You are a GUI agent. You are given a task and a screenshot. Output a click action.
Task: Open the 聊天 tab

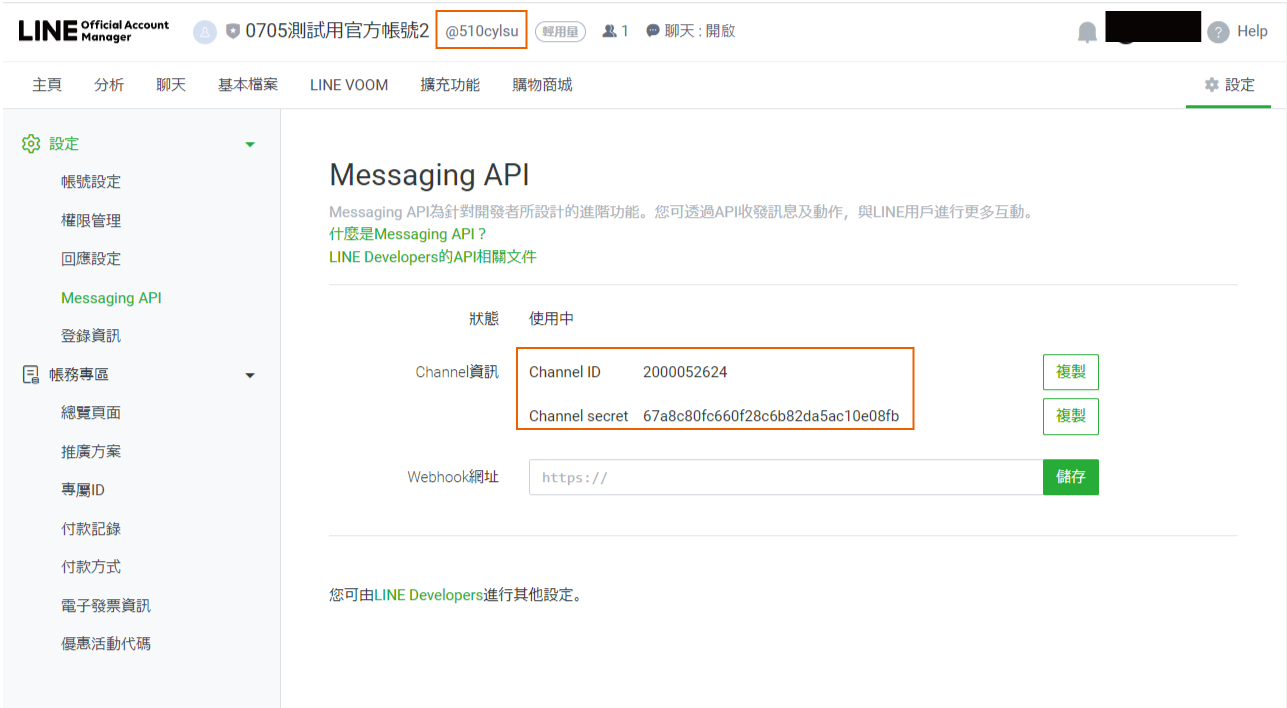pyautogui.click(x=171, y=85)
